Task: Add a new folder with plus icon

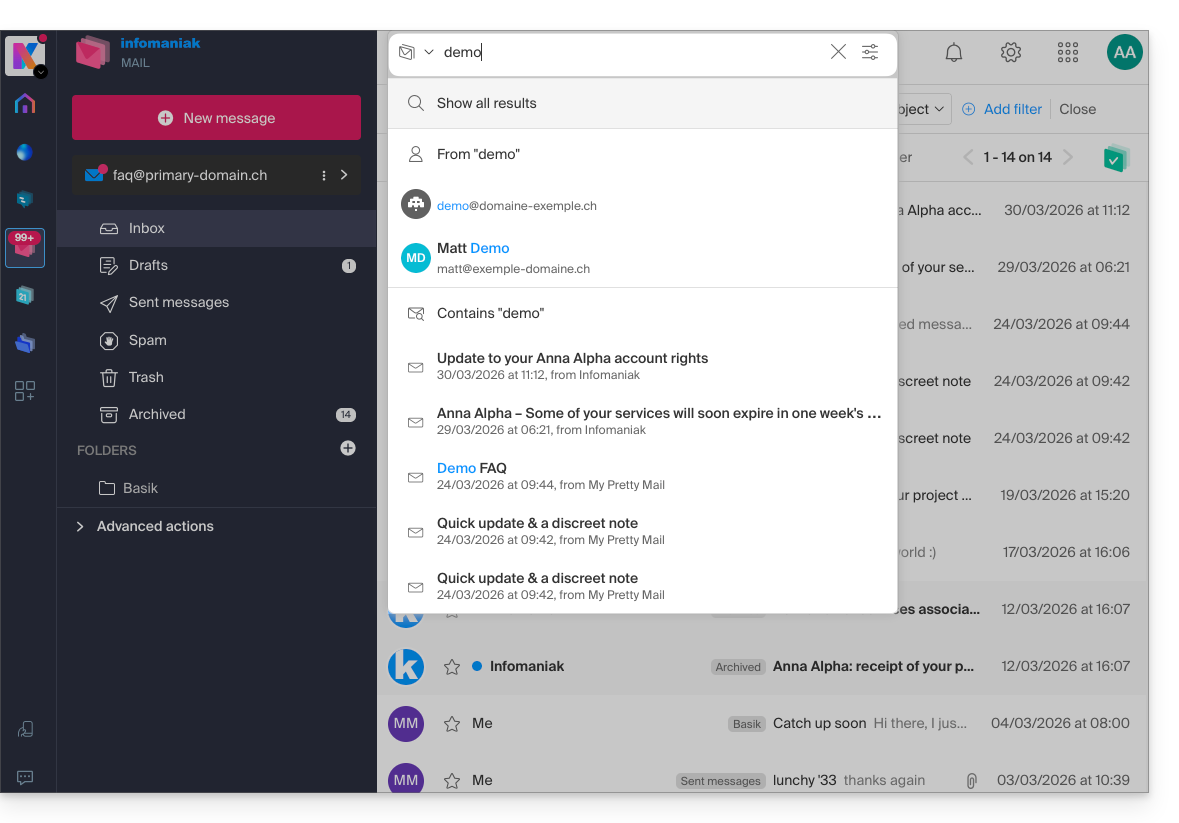Action: pos(348,449)
